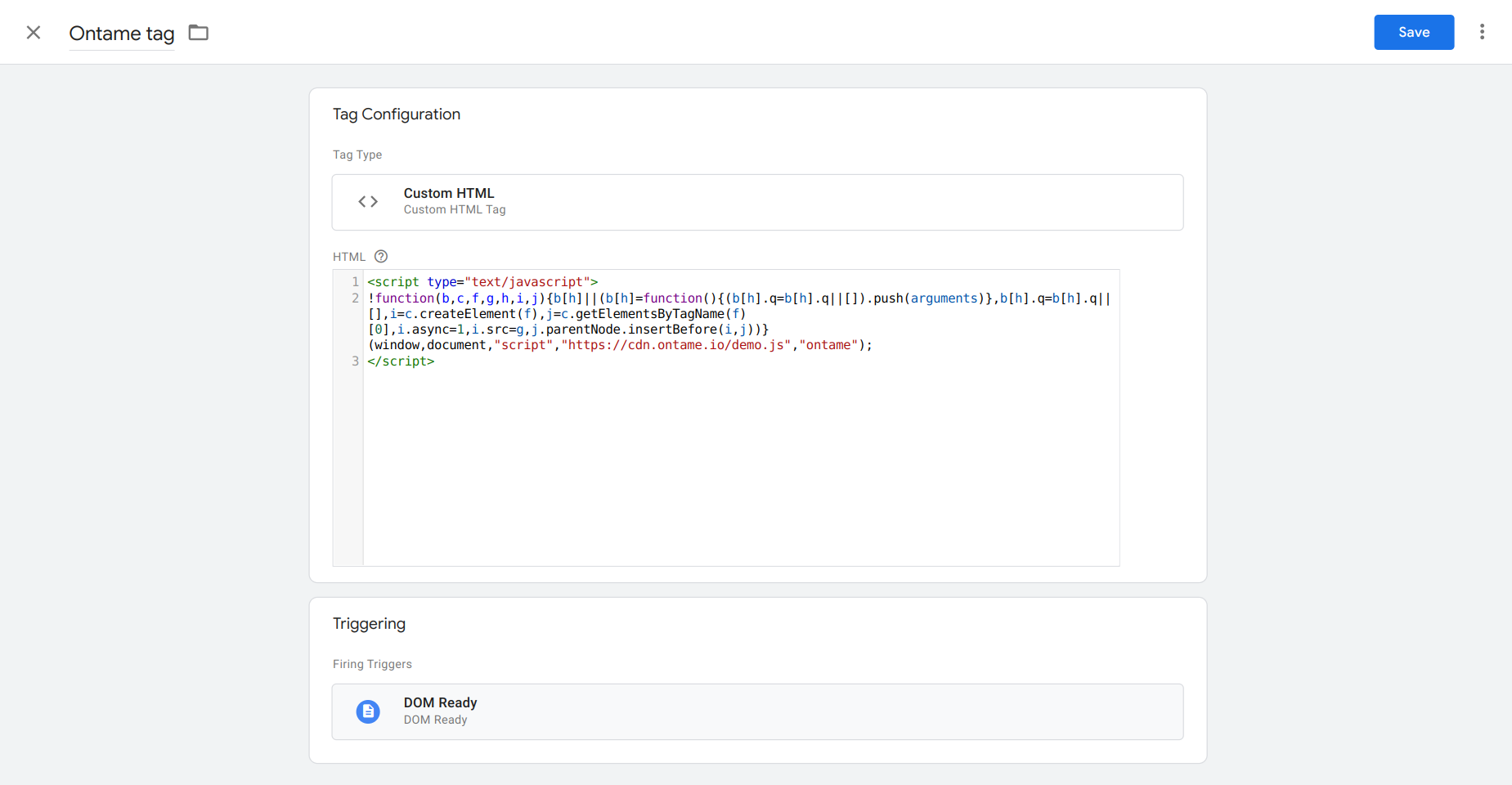Save the Ontame tag
The height and width of the screenshot is (785, 1512).
pos(1414,32)
